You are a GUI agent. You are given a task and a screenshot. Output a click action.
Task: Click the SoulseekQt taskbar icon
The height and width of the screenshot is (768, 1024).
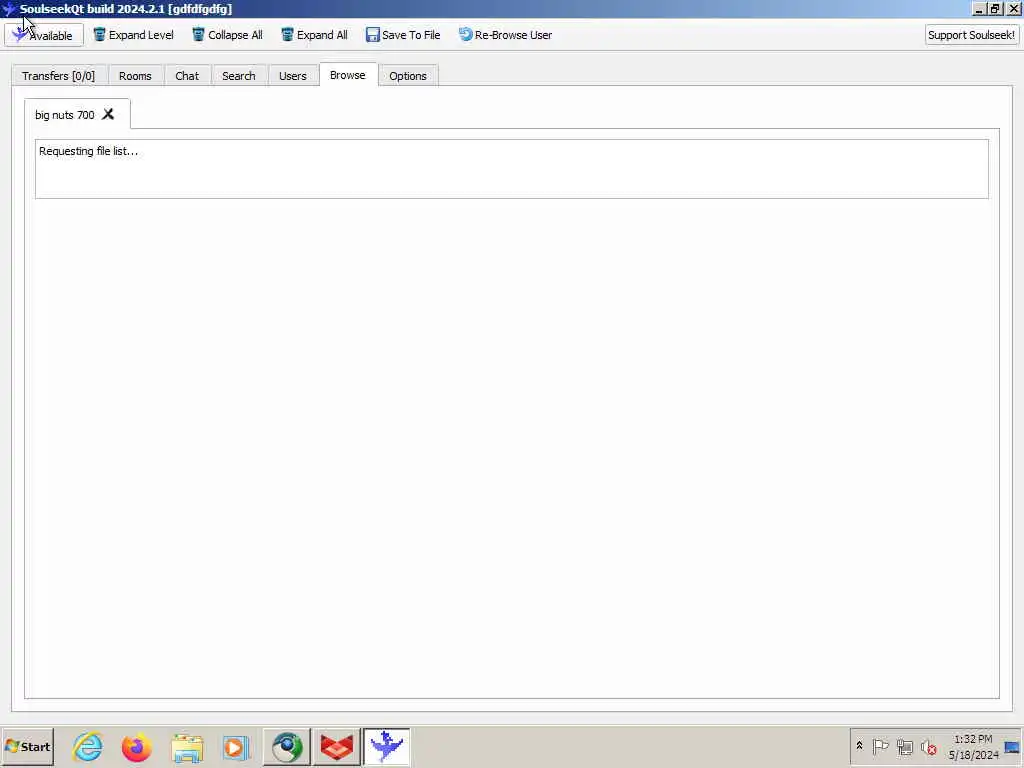click(x=387, y=747)
